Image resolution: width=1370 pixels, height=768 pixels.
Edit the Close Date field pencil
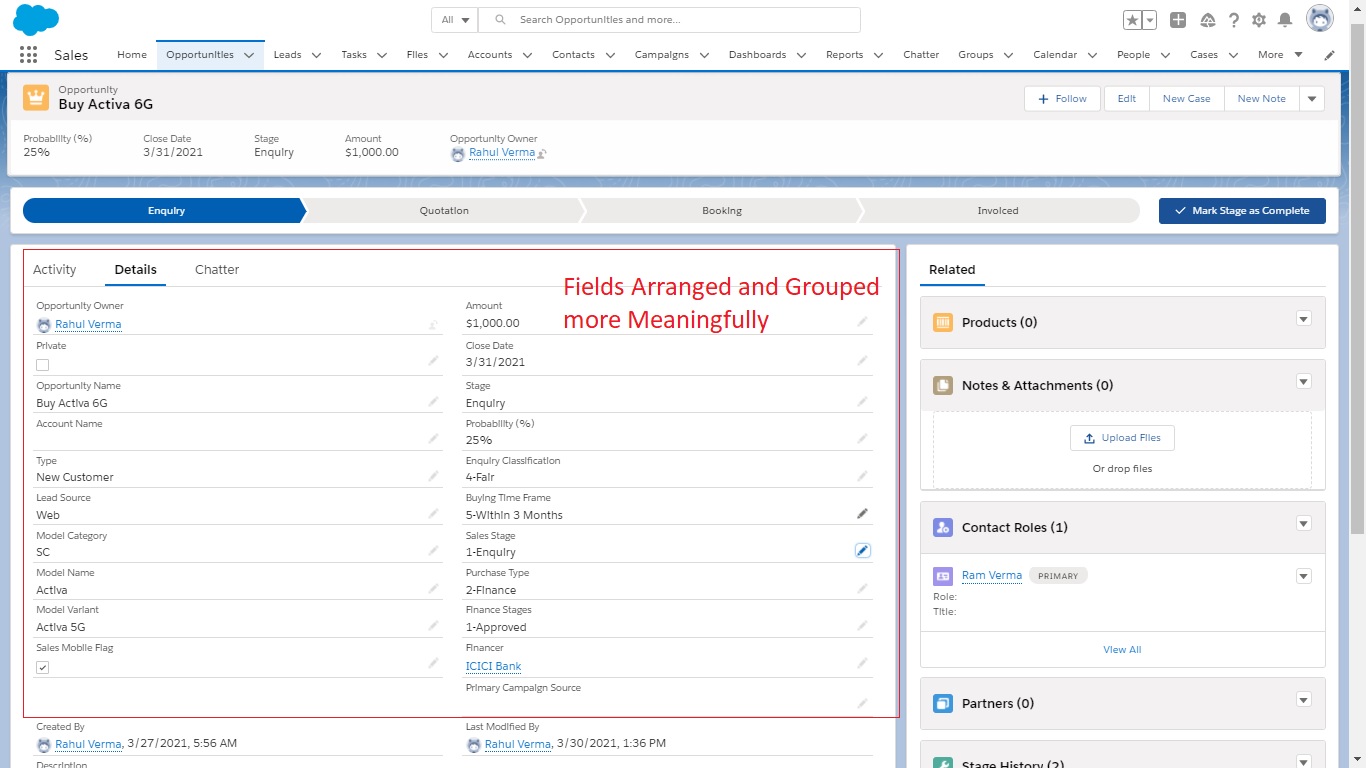[x=862, y=361]
